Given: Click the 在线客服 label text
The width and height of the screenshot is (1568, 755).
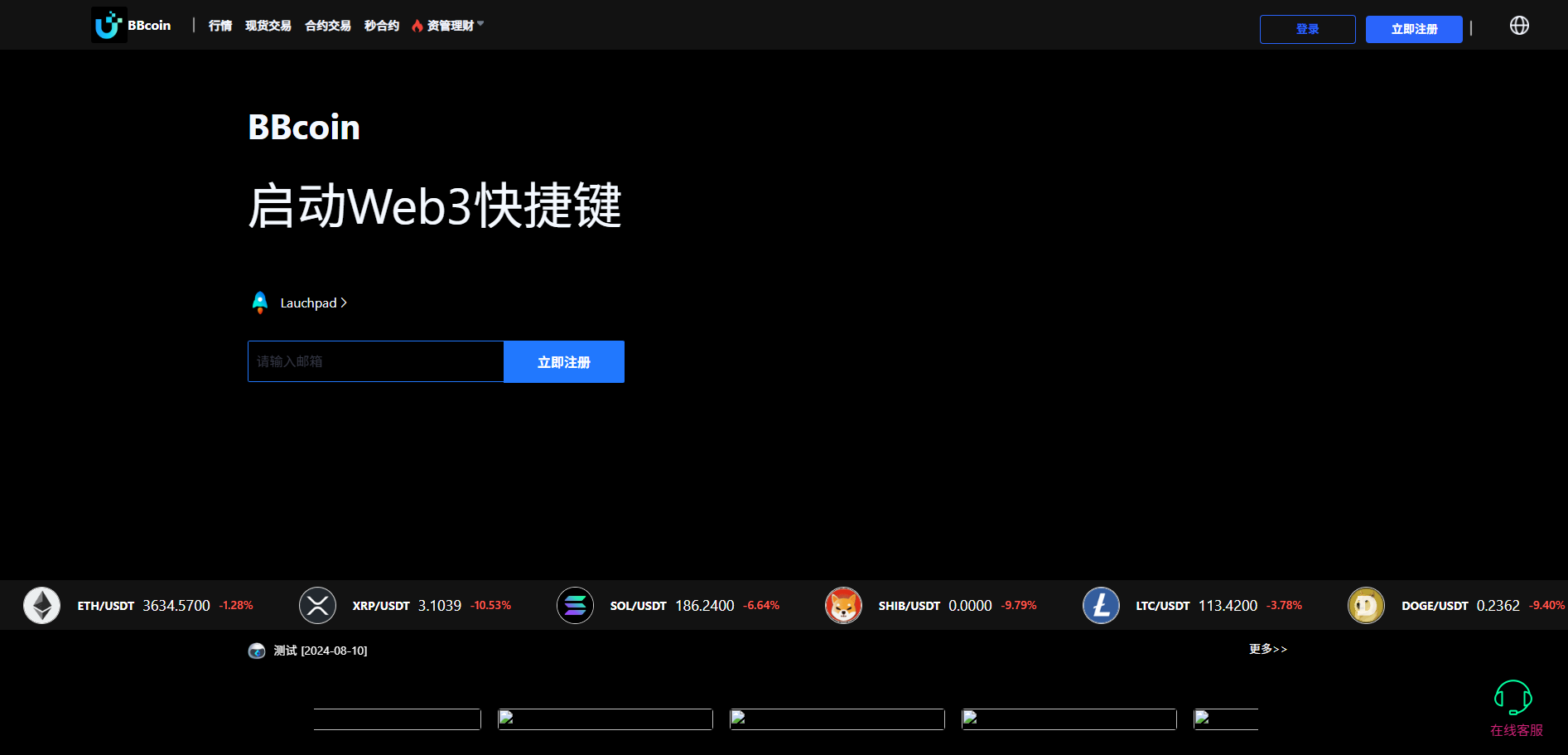Looking at the screenshot, I should [x=1517, y=730].
